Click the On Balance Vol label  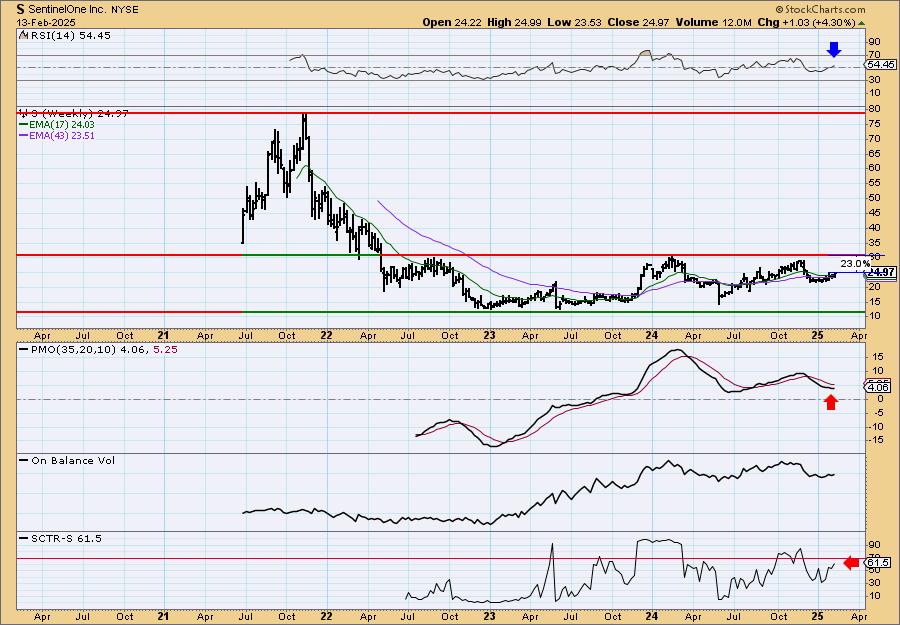tap(73, 460)
